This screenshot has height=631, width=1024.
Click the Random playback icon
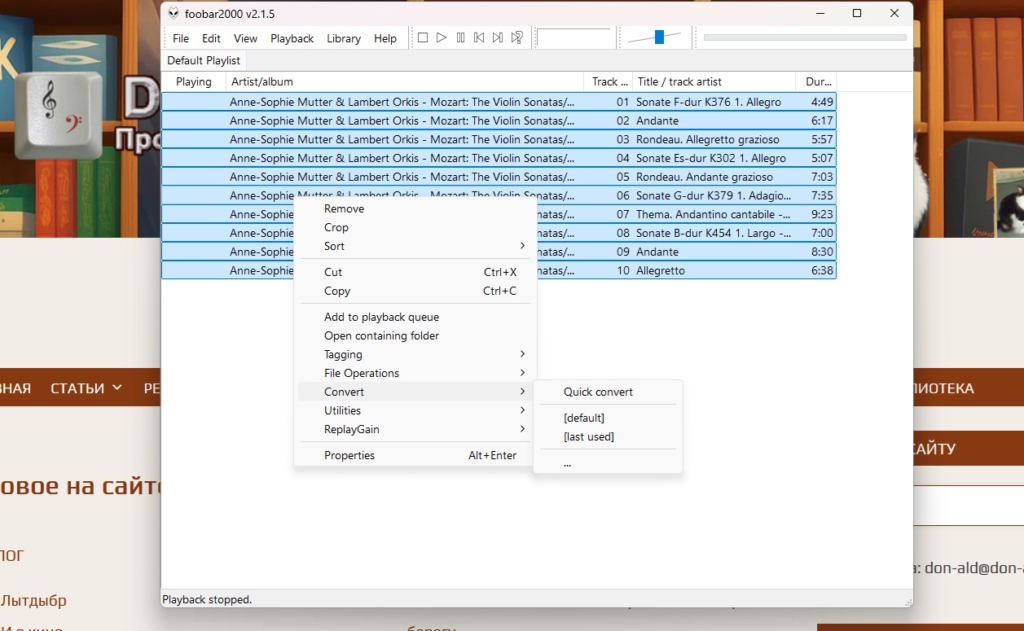coord(517,38)
